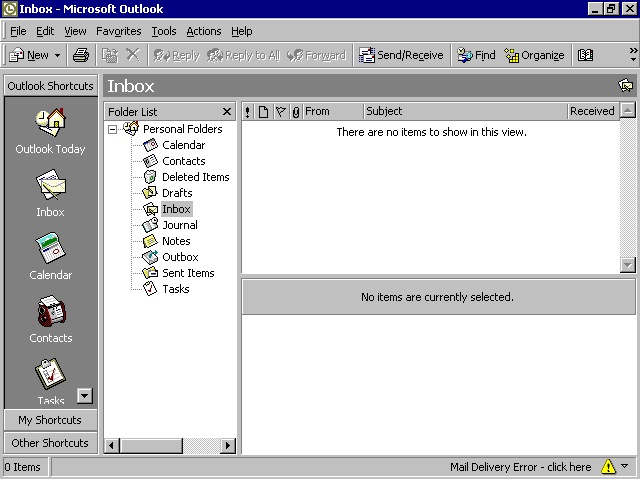Open the Contacts shortcut in Outlook bar
The image size is (640, 480).
pyautogui.click(x=50, y=311)
